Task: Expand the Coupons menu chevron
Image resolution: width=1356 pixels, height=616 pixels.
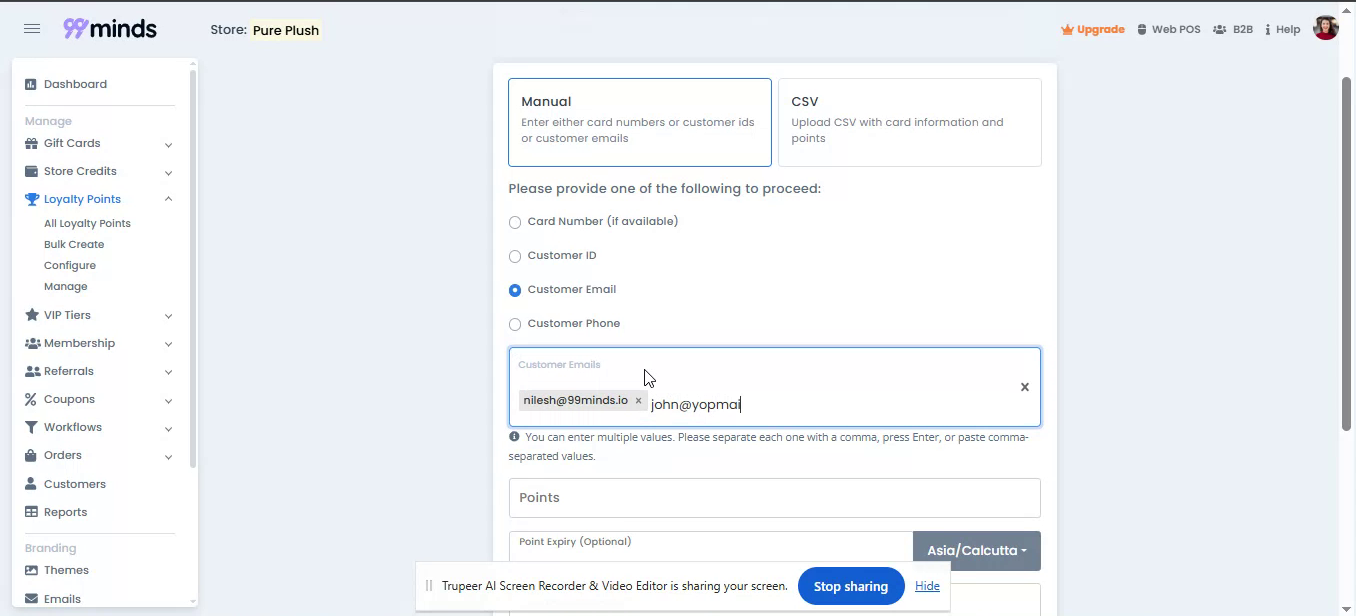Action: coord(168,400)
